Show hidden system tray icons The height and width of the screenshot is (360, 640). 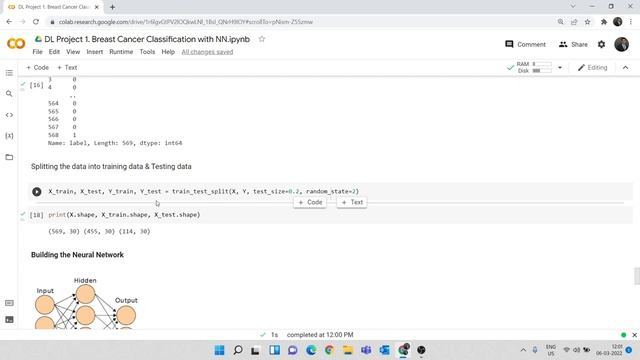point(523,350)
